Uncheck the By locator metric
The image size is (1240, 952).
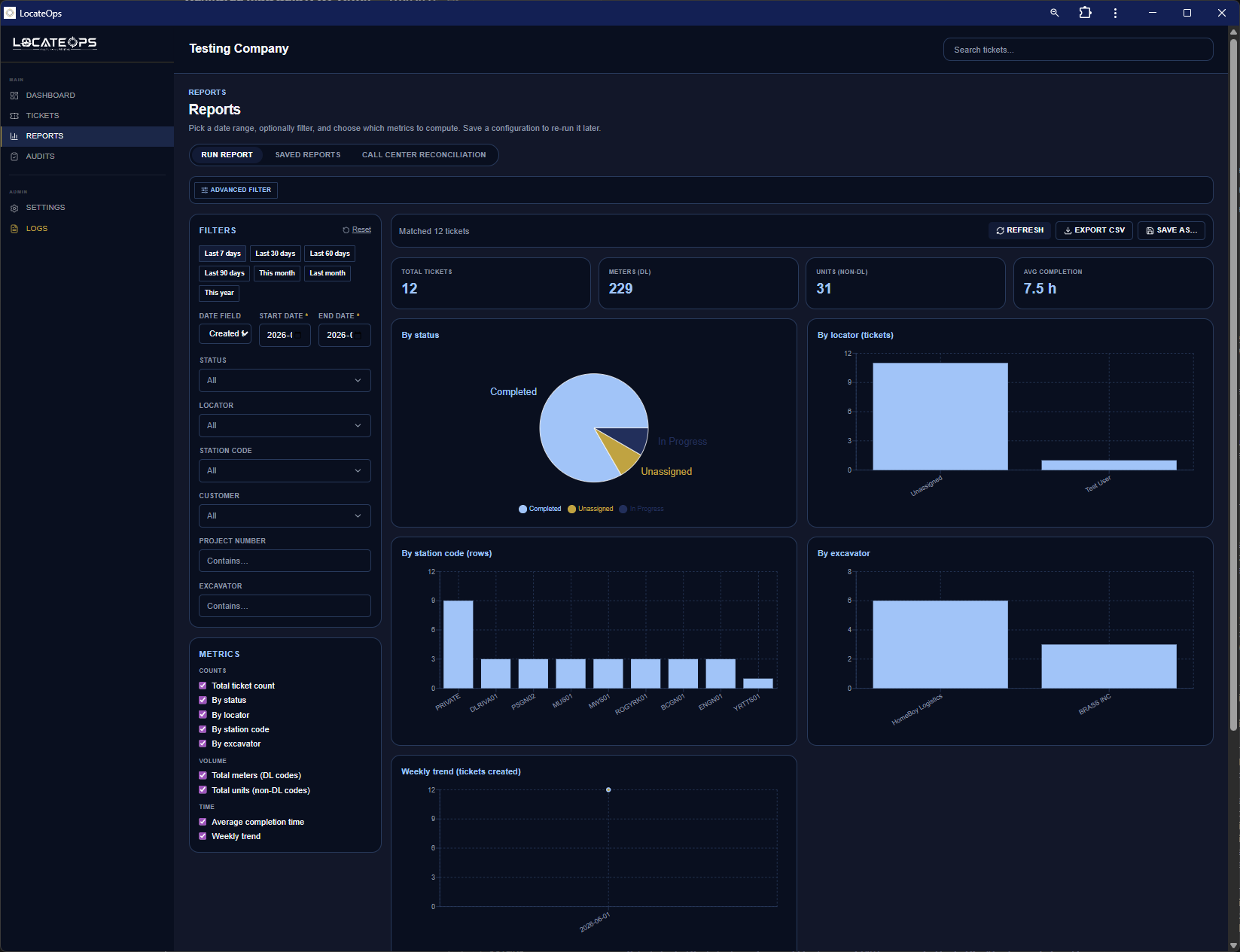coord(203,715)
